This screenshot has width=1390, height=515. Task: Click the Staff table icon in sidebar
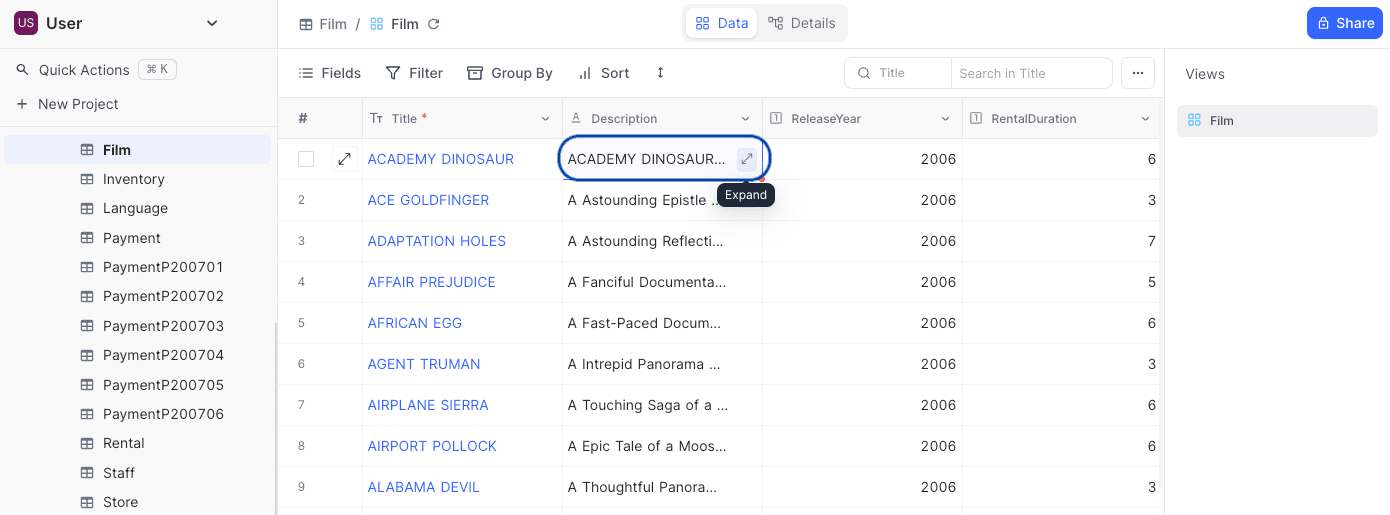click(x=87, y=473)
